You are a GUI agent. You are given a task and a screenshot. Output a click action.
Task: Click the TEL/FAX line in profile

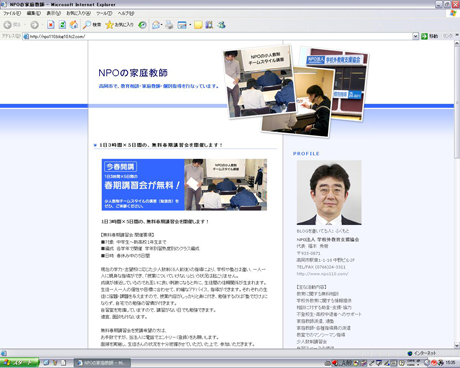(321, 267)
